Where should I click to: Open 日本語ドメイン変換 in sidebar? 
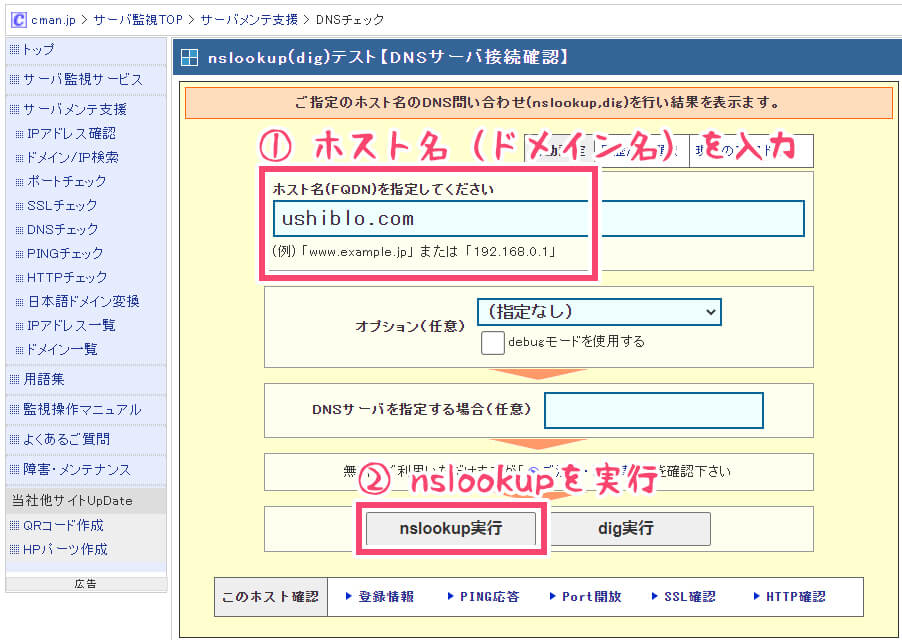pyautogui.click(x=83, y=301)
